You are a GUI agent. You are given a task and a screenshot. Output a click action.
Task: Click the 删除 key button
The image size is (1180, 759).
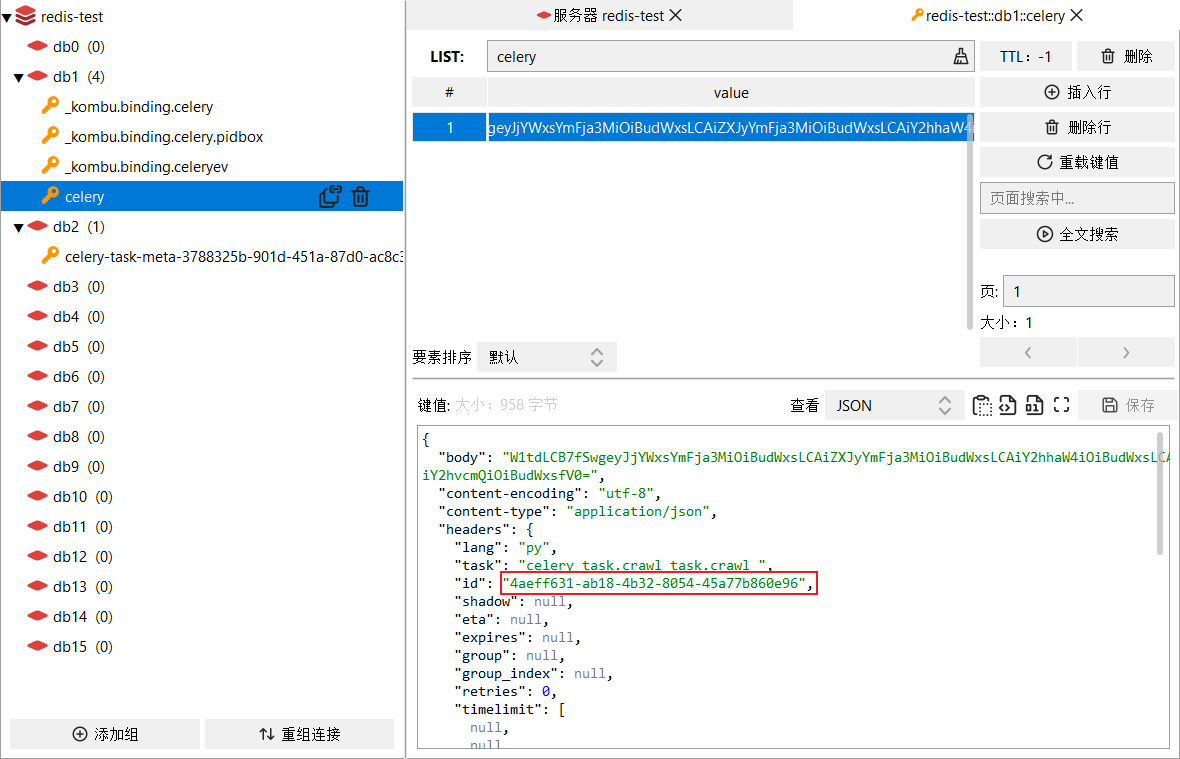(1126, 56)
